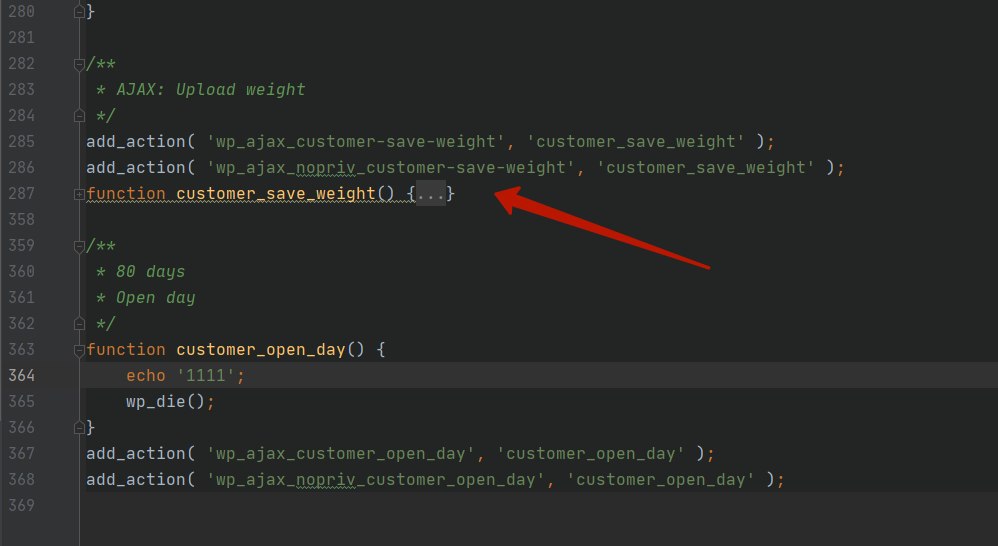Click the function keyword on line 287
Viewport: 998px width, 546px height.
[126, 193]
